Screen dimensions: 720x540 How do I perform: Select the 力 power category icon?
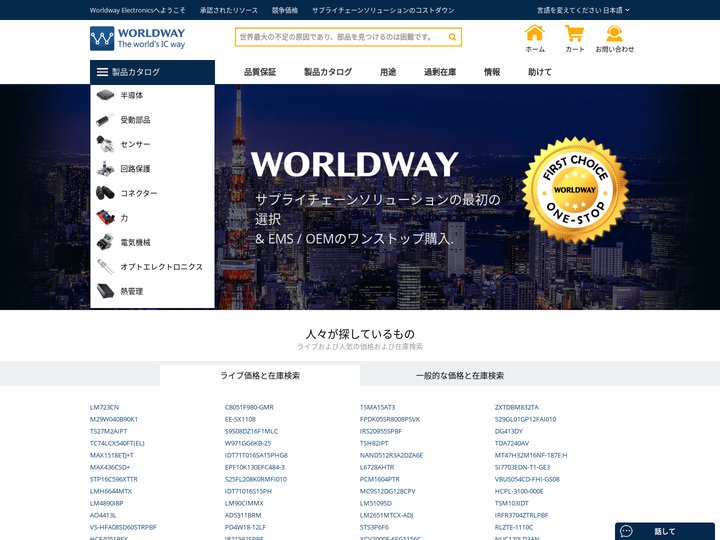coord(105,218)
